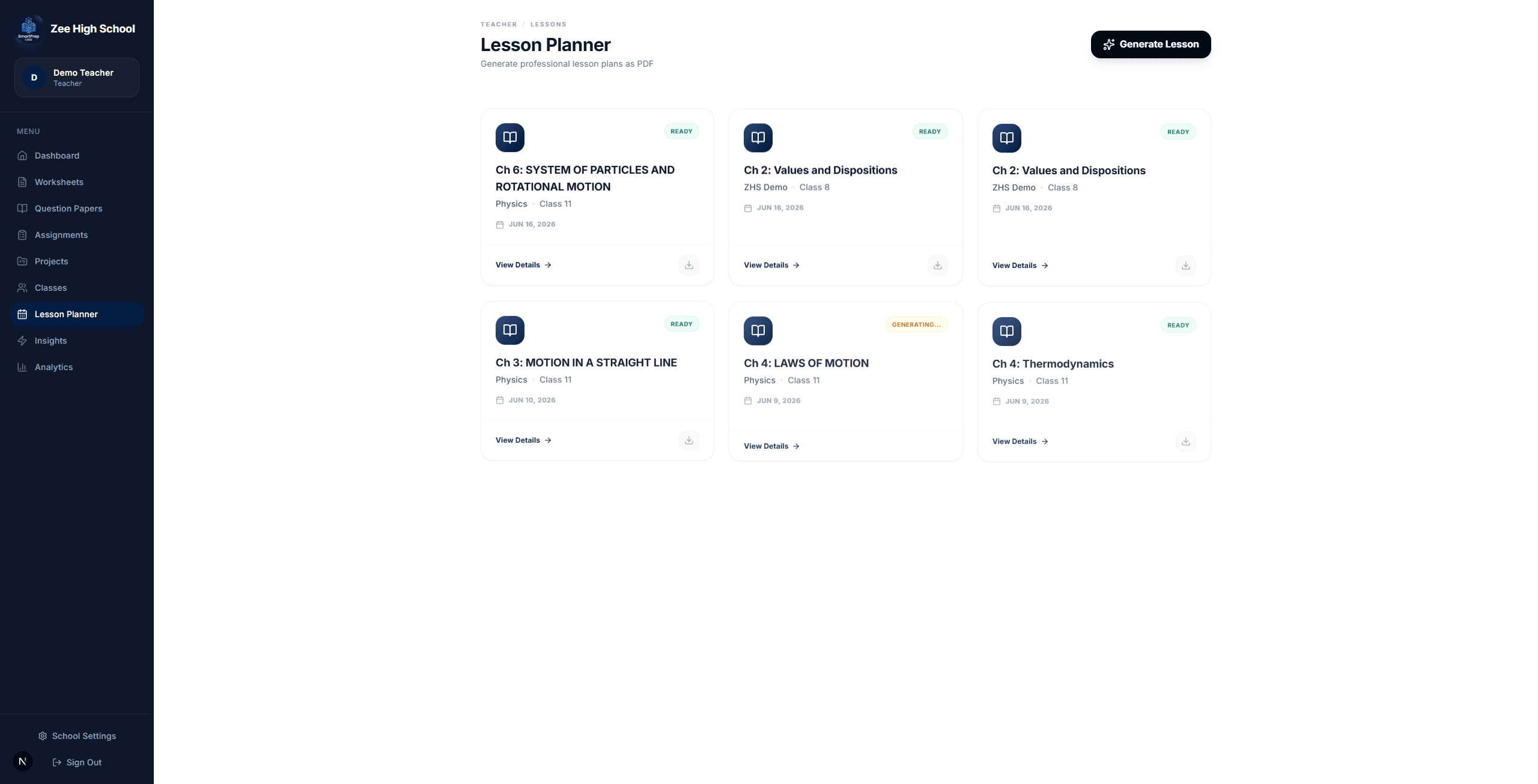Click READY badge on Thermodynamics card
The image size is (1538, 784).
(x=1178, y=325)
